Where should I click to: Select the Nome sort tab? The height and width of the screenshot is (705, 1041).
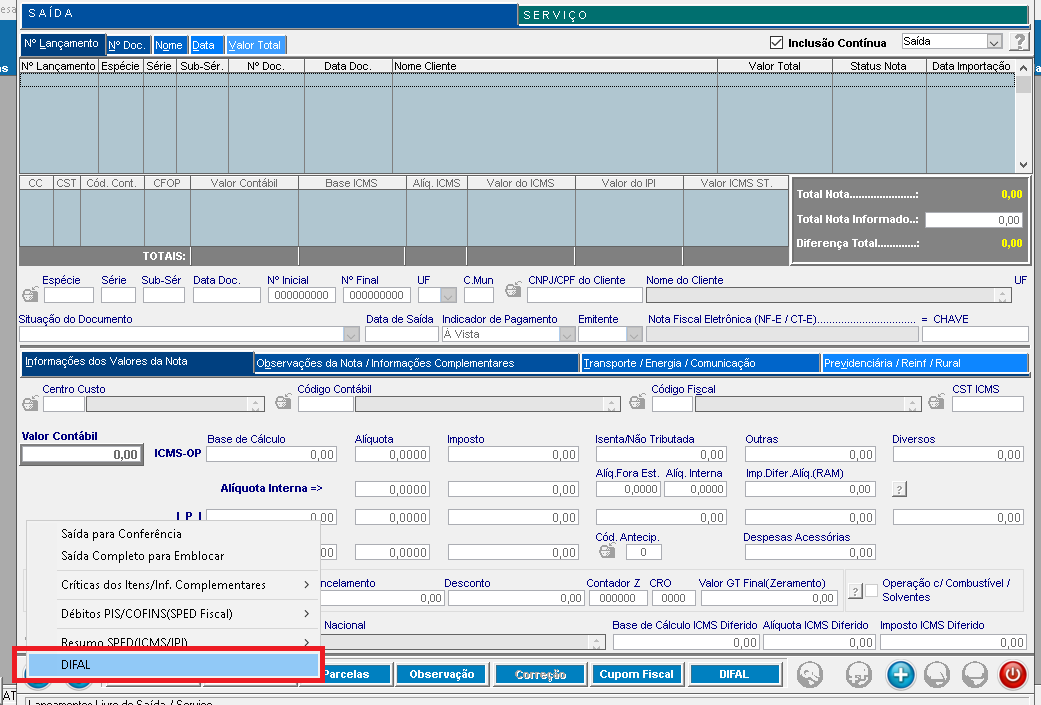click(169, 45)
